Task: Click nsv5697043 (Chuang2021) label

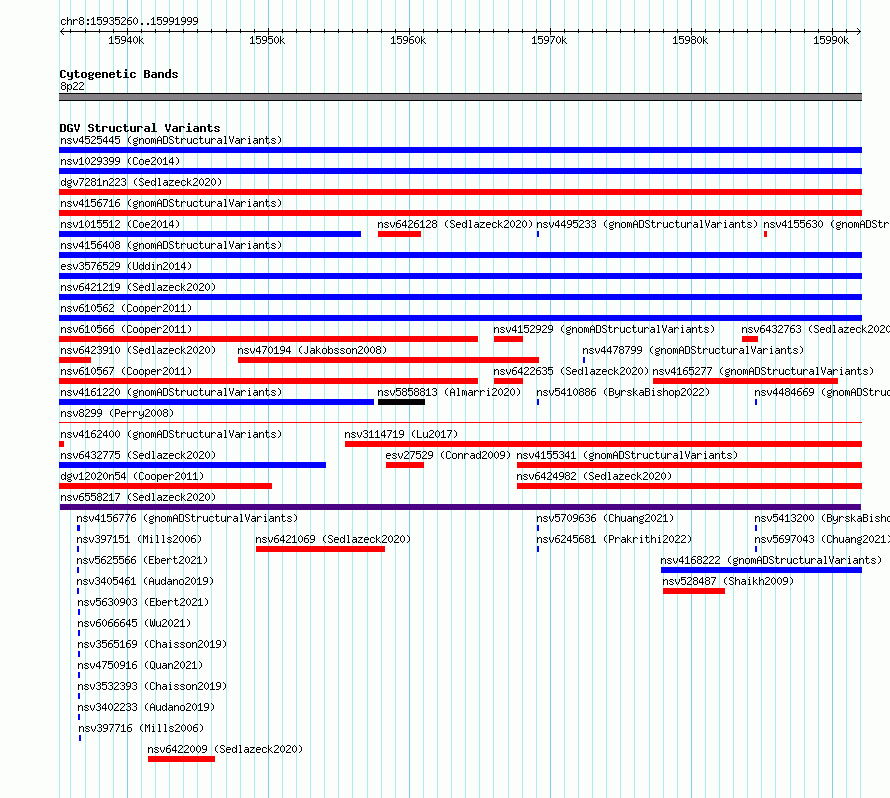Action: click(x=822, y=539)
